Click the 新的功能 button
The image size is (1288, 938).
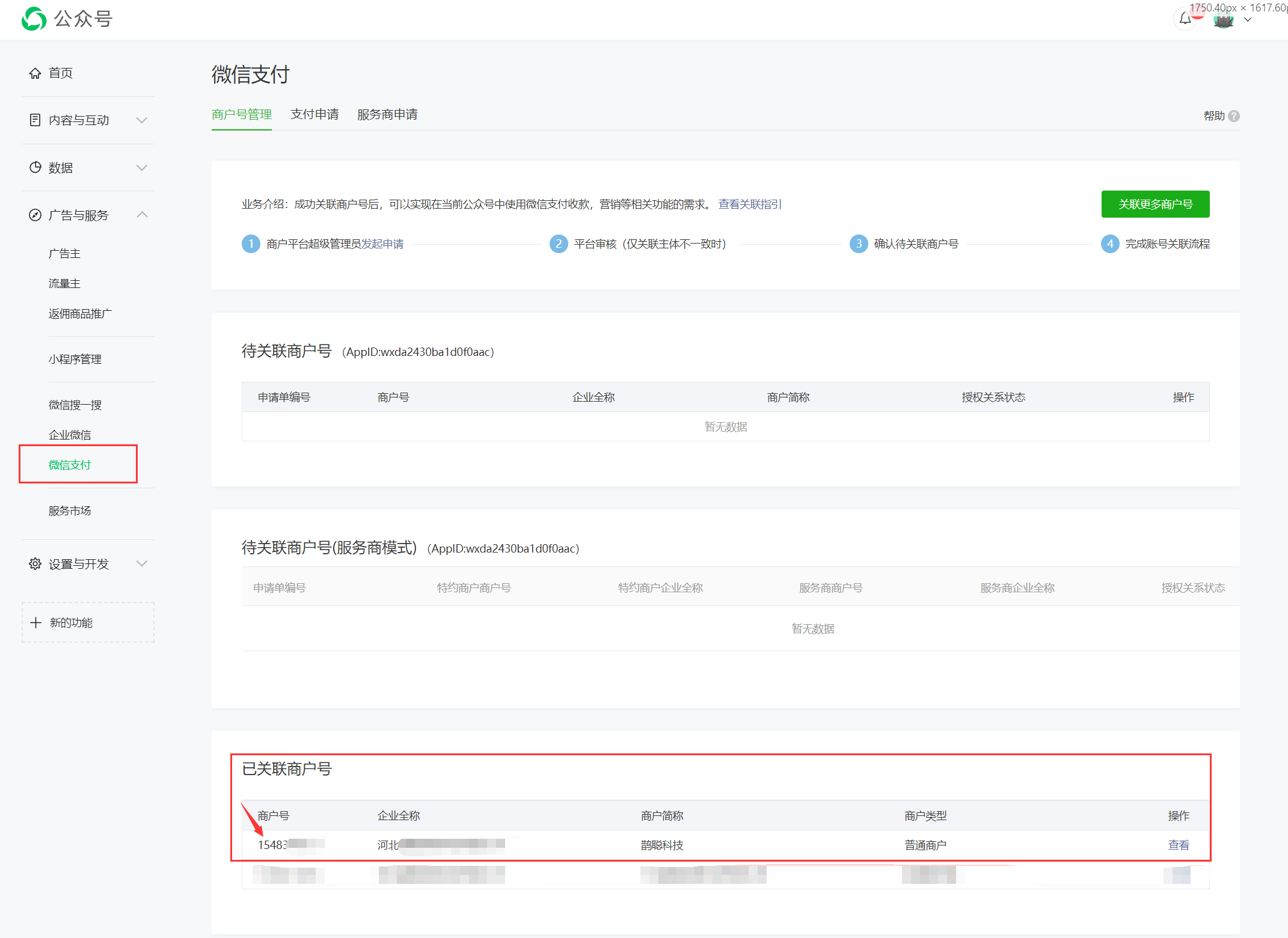point(88,622)
